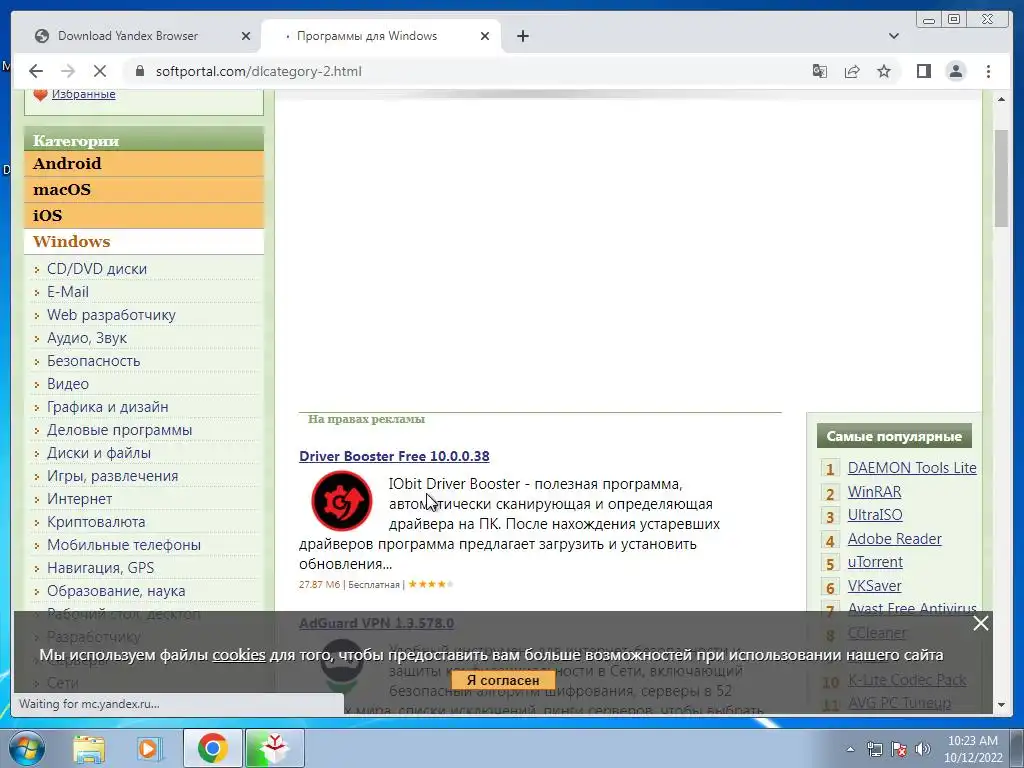This screenshot has height=768, width=1024.
Task: Click the page scrollbar up arrow
Action: coord(1001,99)
